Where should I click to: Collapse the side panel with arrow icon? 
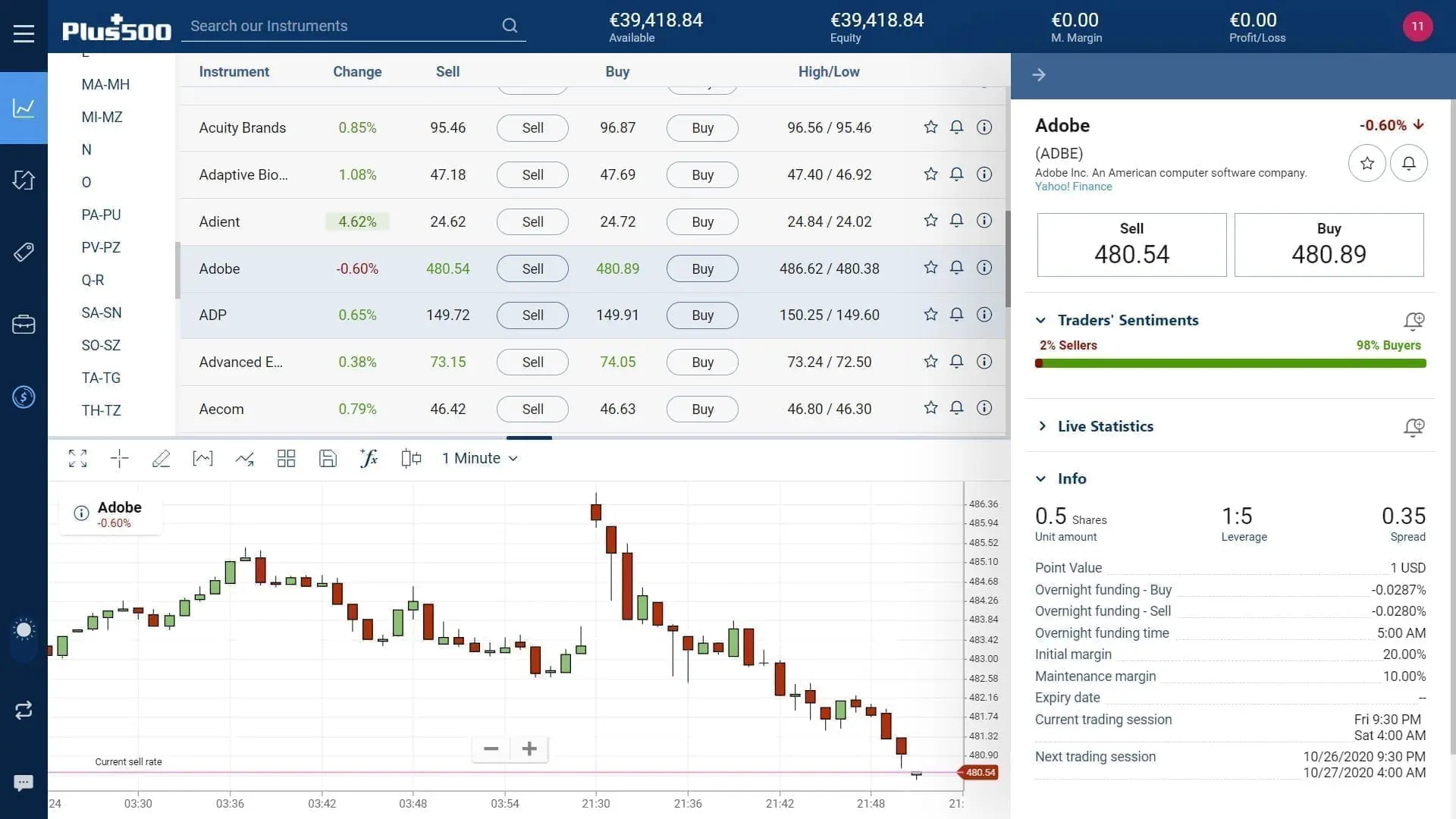pyautogui.click(x=1039, y=74)
